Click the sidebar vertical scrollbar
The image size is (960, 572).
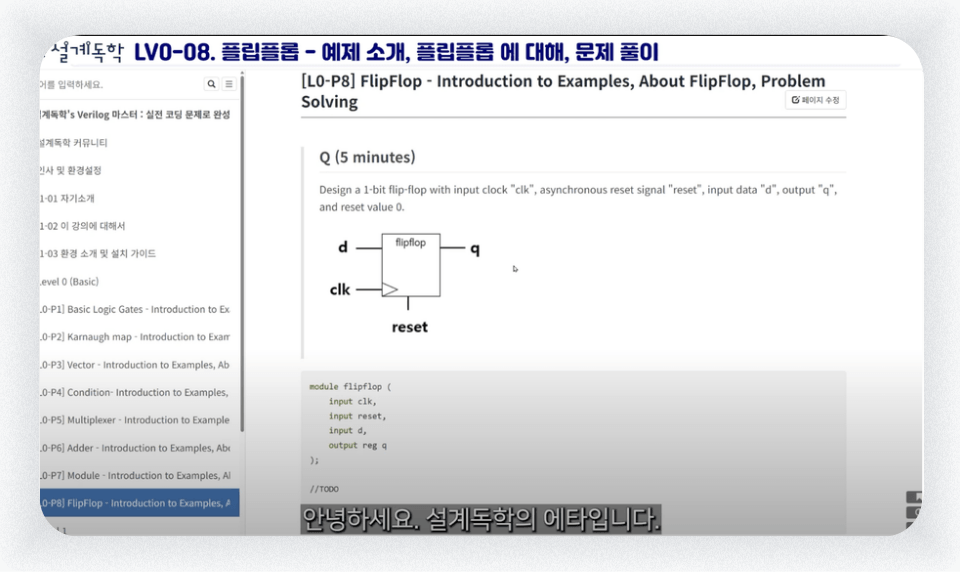coord(242,251)
